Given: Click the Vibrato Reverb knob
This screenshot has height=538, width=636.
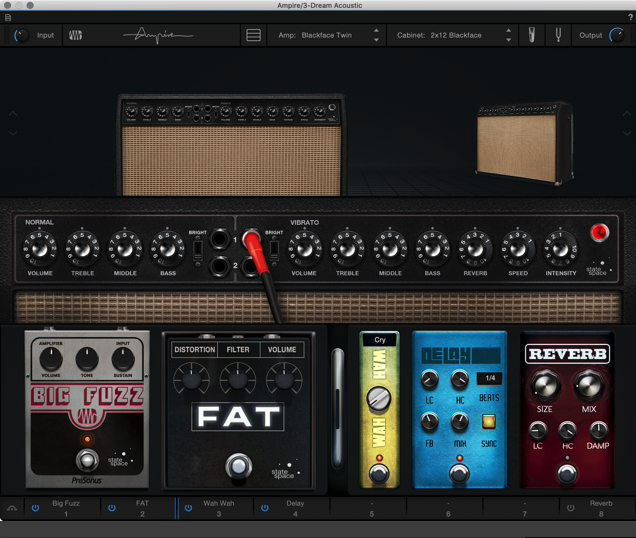Looking at the screenshot, I should [475, 249].
